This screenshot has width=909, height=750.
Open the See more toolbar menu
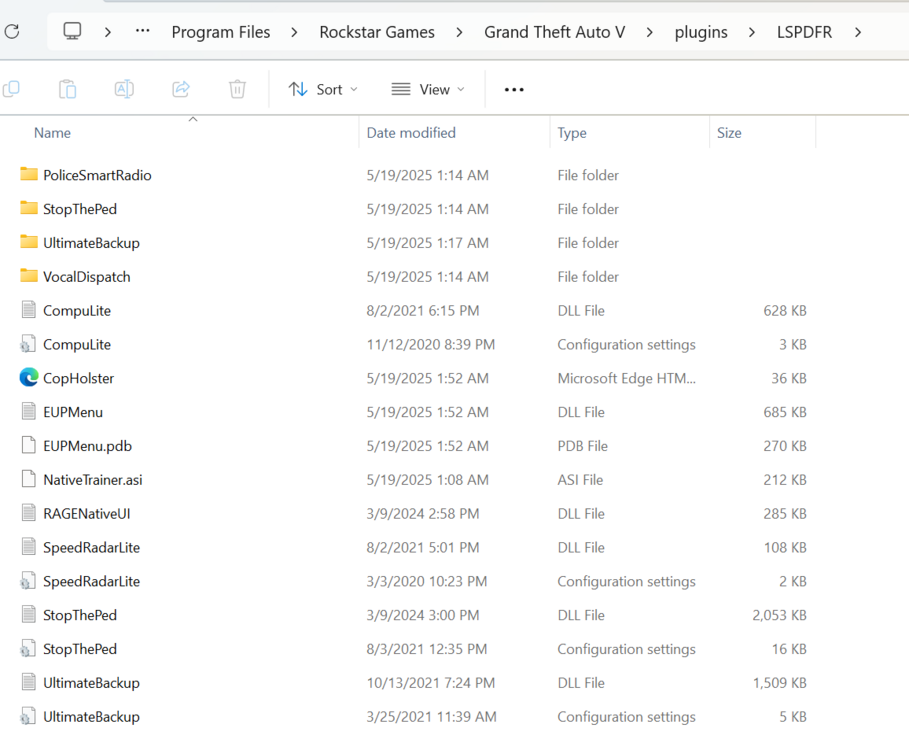pos(513,89)
